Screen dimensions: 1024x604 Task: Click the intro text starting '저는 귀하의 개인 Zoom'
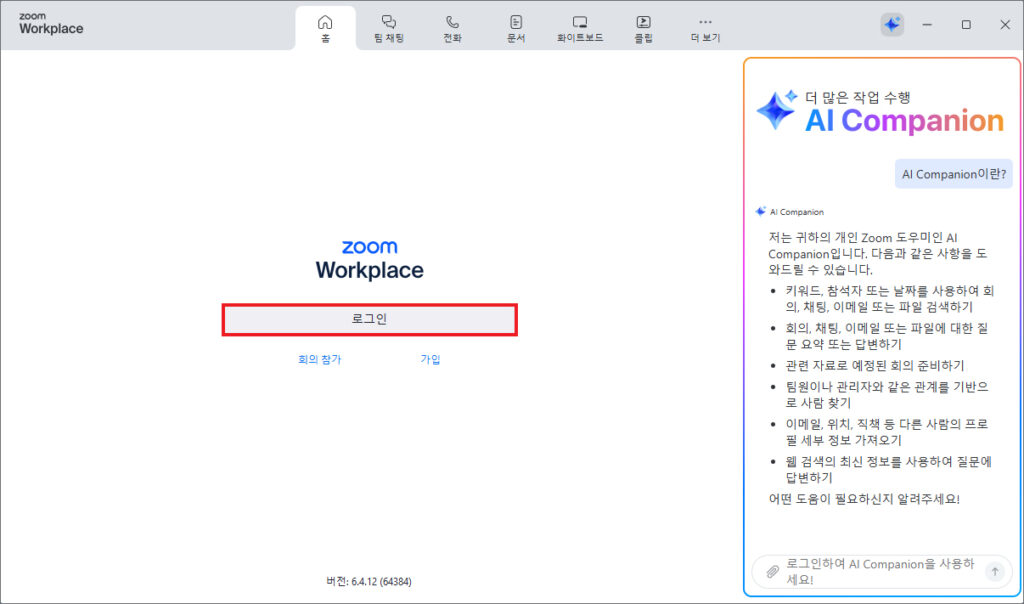click(877, 253)
